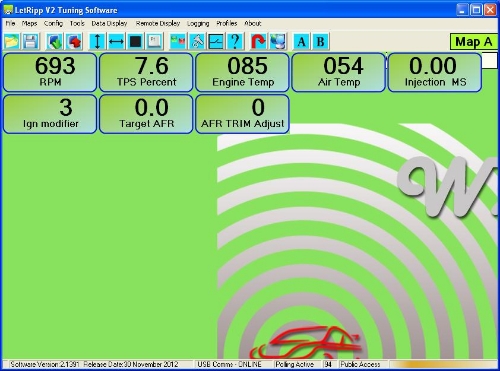
Task: Switch to map B using the B icon
Action: pyautogui.click(x=321, y=42)
